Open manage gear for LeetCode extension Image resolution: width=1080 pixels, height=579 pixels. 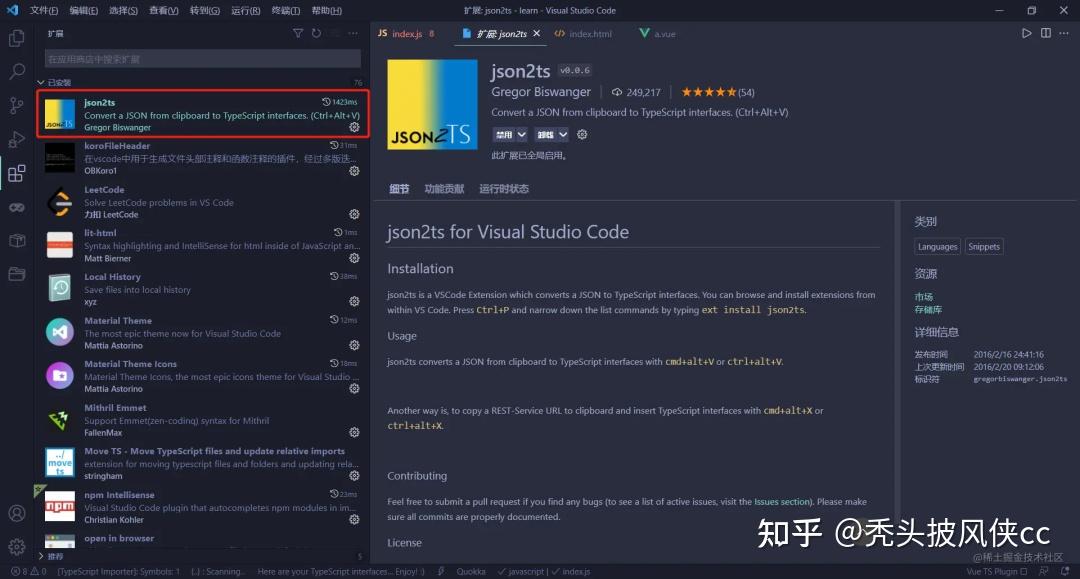(354, 214)
